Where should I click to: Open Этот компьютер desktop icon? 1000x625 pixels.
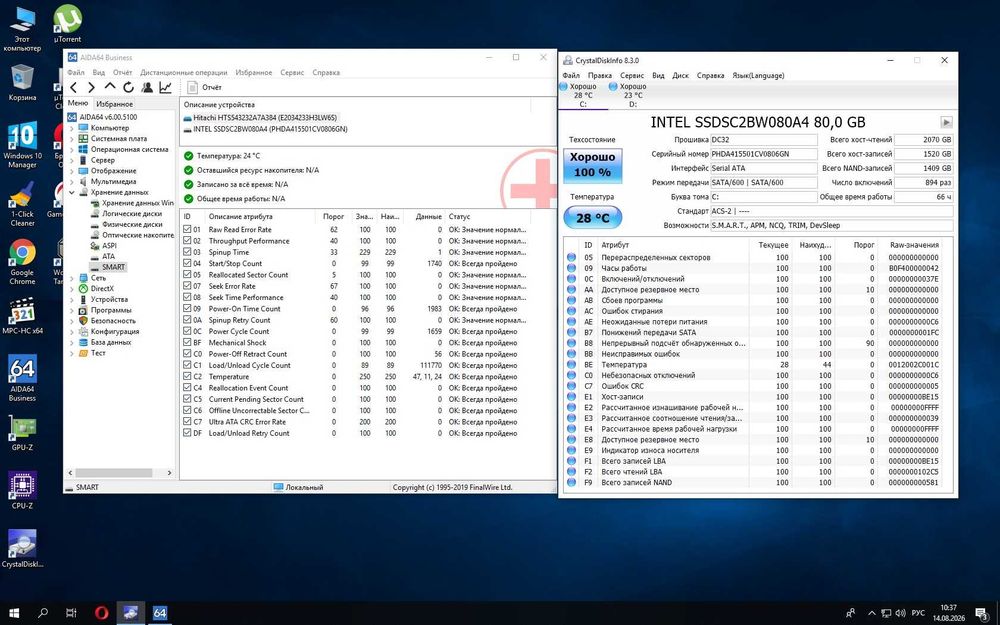point(22,27)
